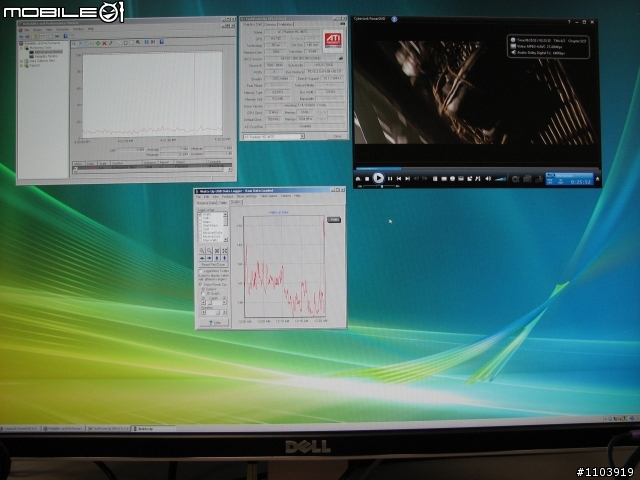Click the Help button in Watts Up logger
Viewport: 640px width, 480px height.
(x=214, y=322)
